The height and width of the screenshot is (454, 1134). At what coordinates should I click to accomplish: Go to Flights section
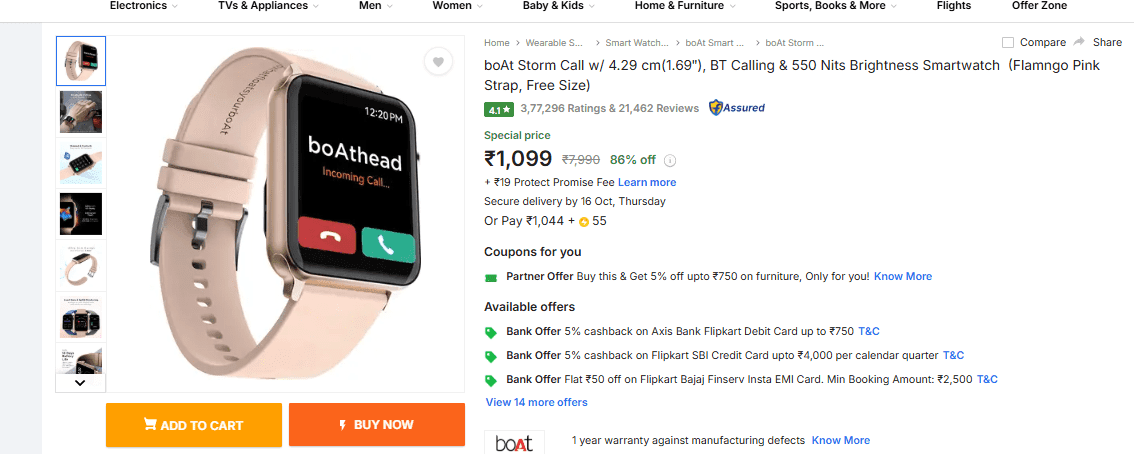tap(954, 6)
